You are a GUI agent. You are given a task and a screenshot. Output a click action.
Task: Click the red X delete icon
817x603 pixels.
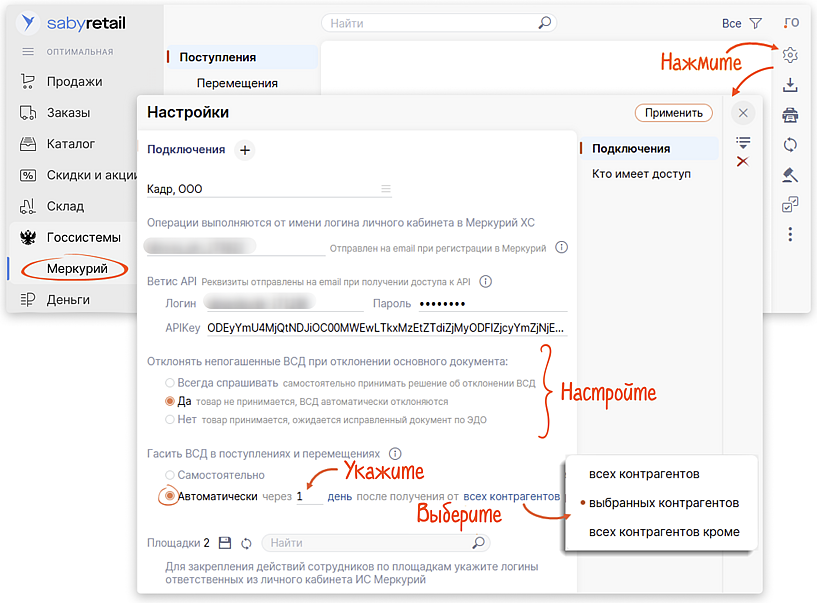click(x=742, y=162)
